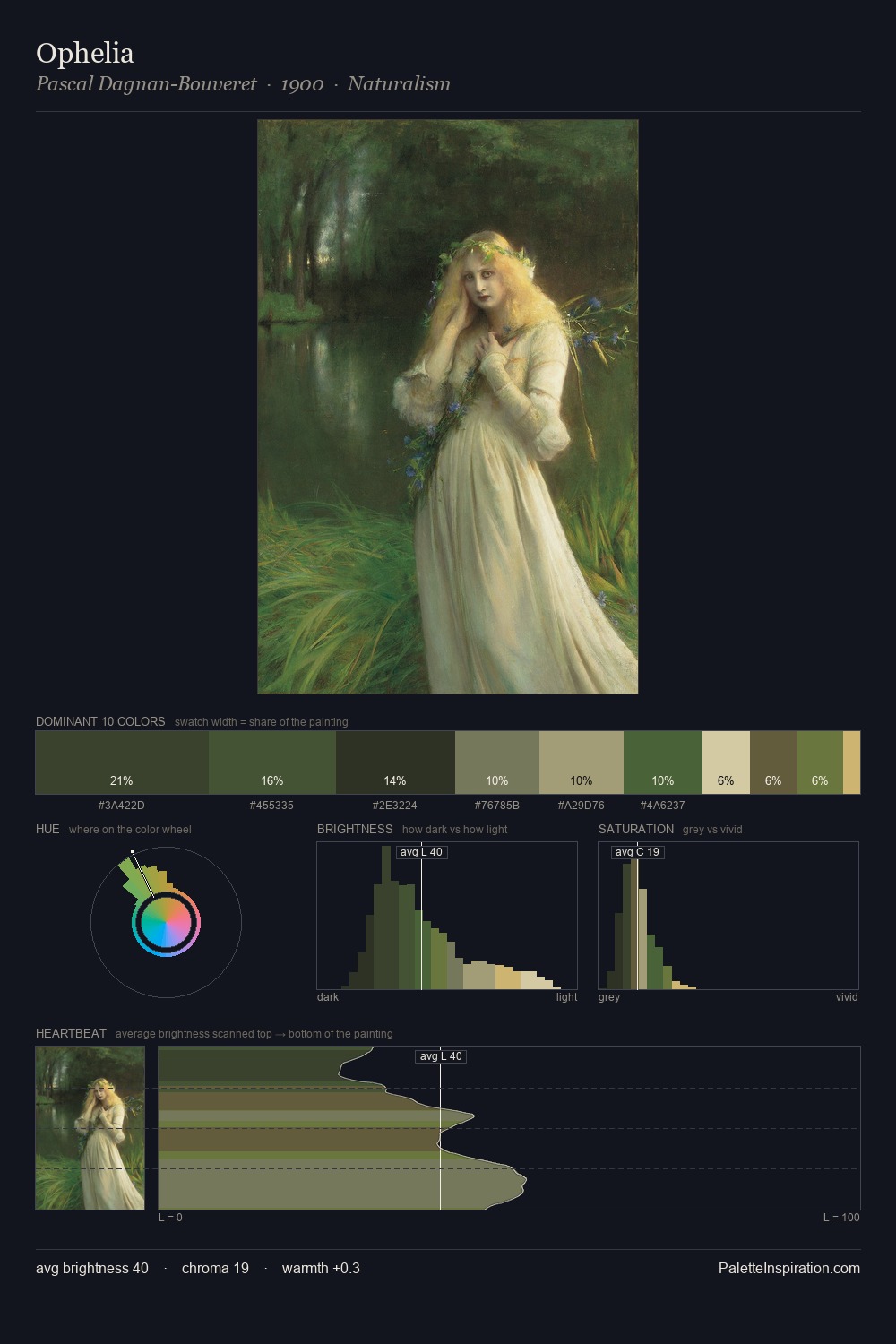The height and width of the screenshot is (1344, 896).
Task: Select the olive green 6% swatch
Action: click(820, 762)
